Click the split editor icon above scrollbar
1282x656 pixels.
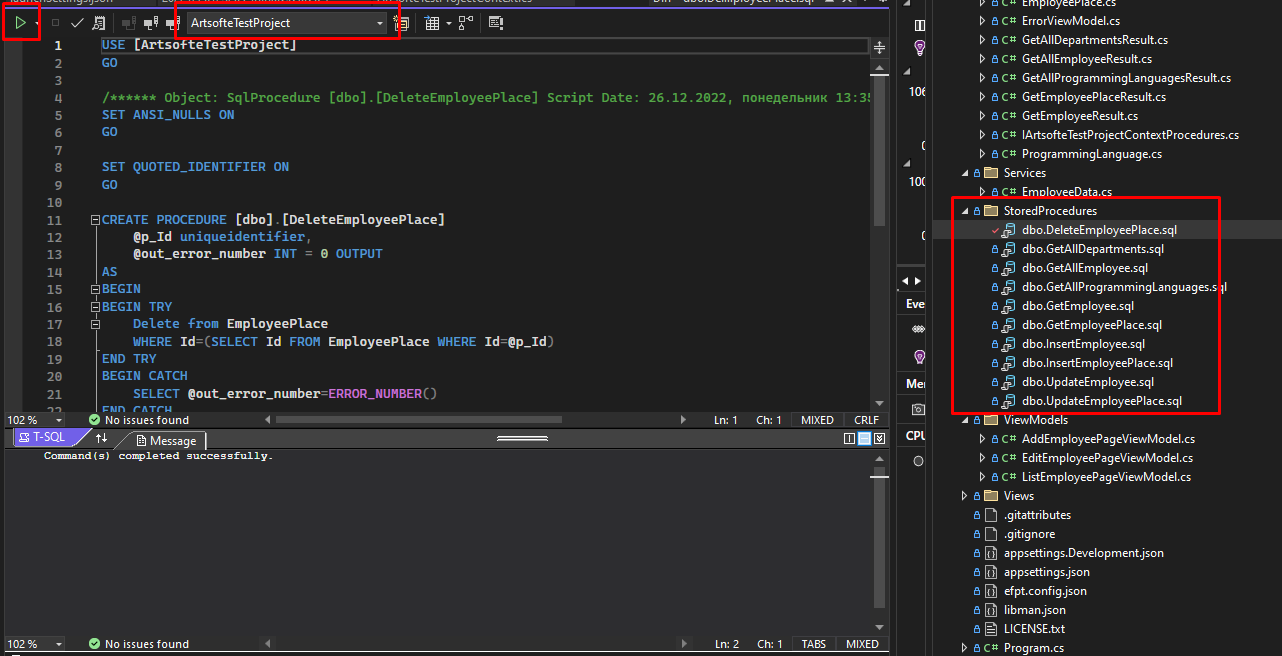(879, 46)
